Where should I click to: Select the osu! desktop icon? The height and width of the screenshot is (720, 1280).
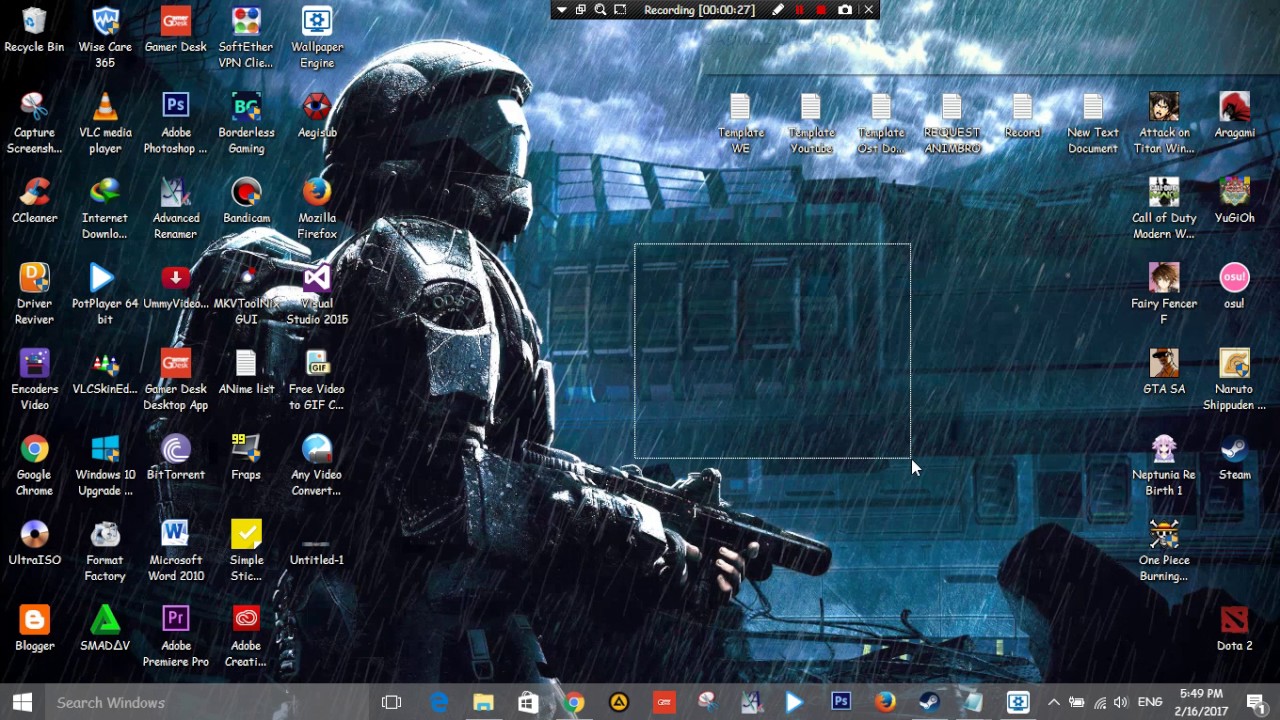(1235, 286)
